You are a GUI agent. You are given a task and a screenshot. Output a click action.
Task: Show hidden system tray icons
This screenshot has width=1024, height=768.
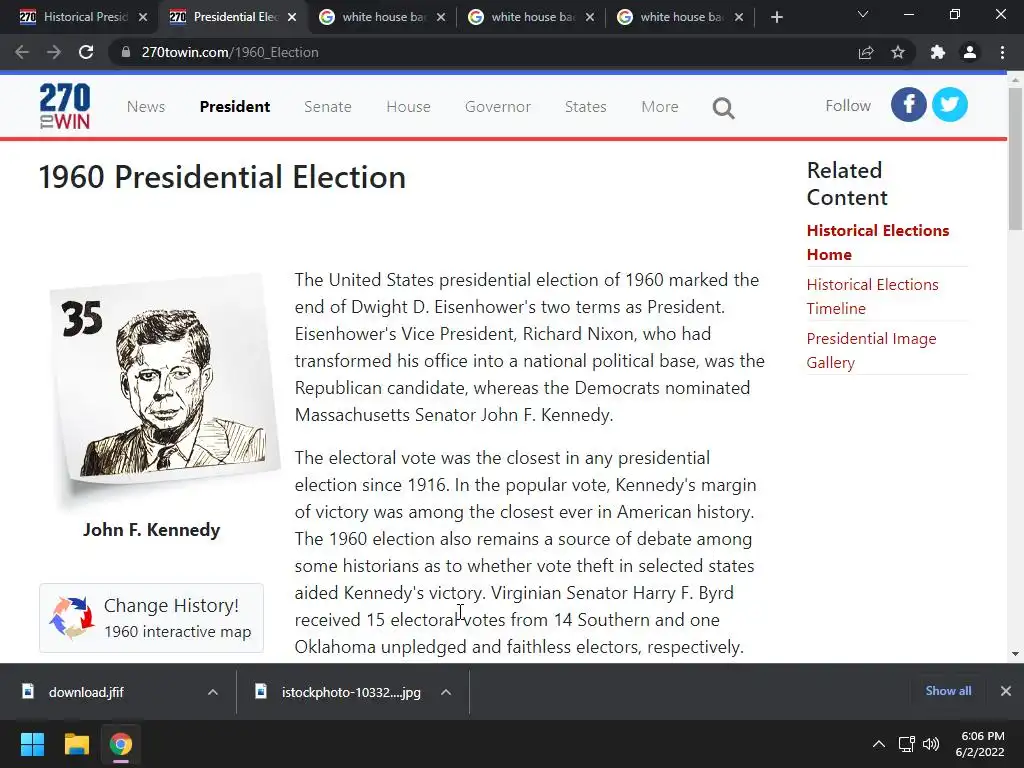pos(879,744)
